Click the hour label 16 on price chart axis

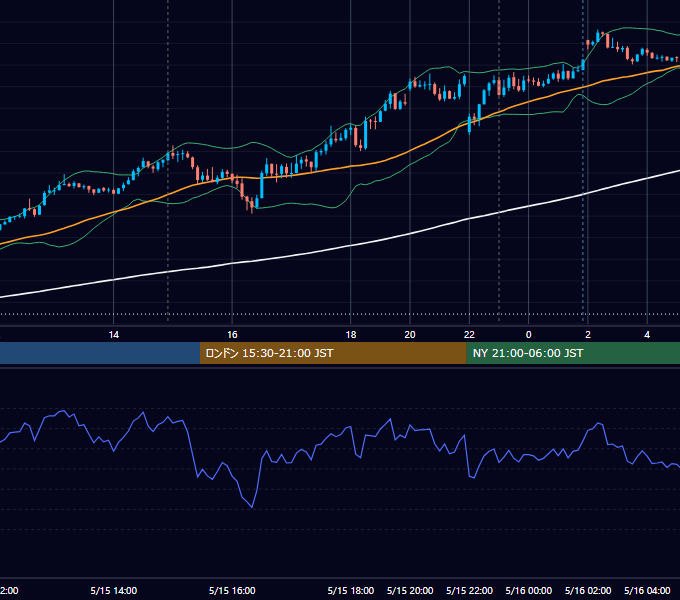tap(232, 335)
